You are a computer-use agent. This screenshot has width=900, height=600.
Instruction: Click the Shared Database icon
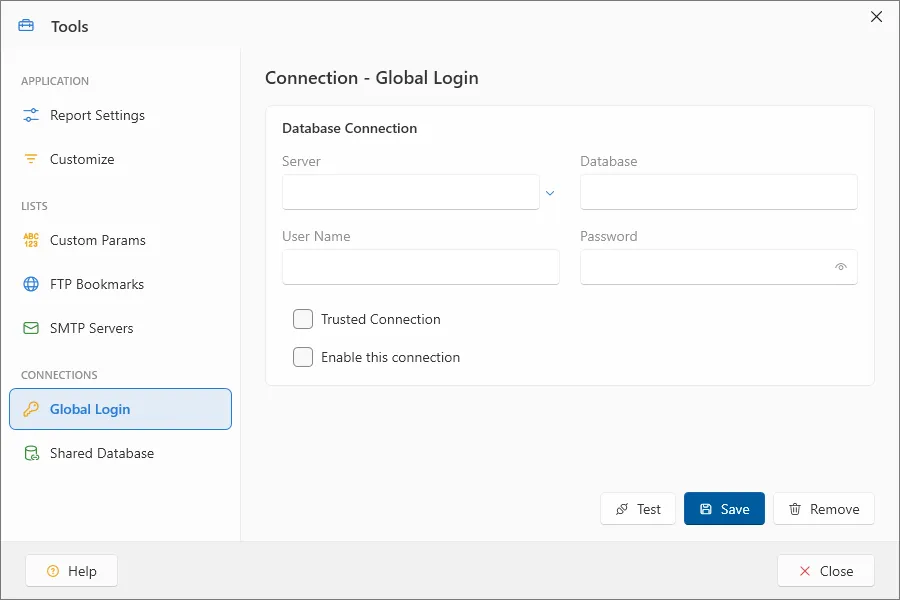31,453
